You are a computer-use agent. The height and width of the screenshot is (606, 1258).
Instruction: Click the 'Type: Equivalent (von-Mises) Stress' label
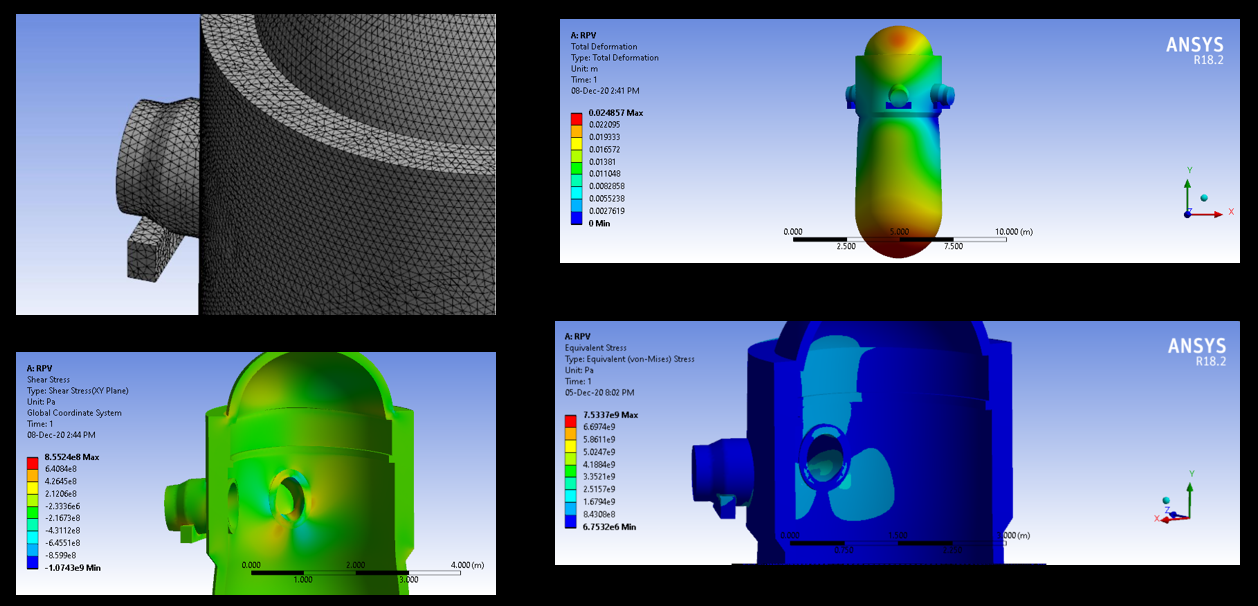click(x=629, y=359)
